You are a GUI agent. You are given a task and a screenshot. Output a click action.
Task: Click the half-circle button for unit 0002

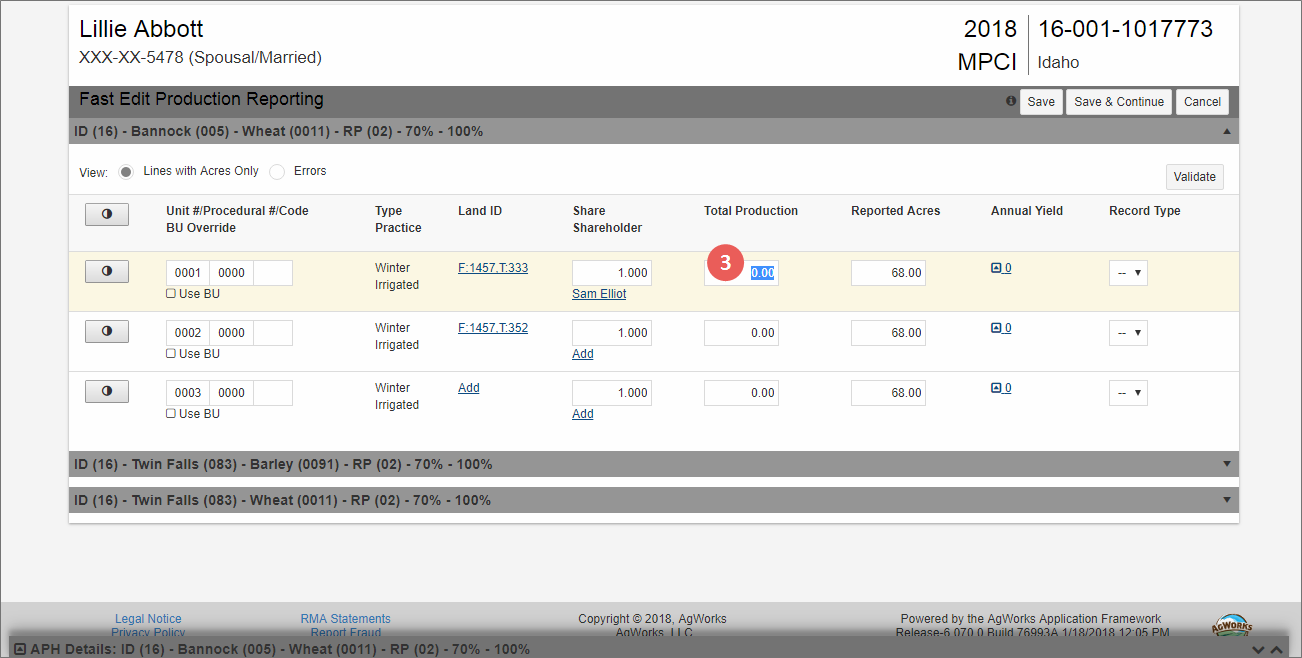coord(107,331)
